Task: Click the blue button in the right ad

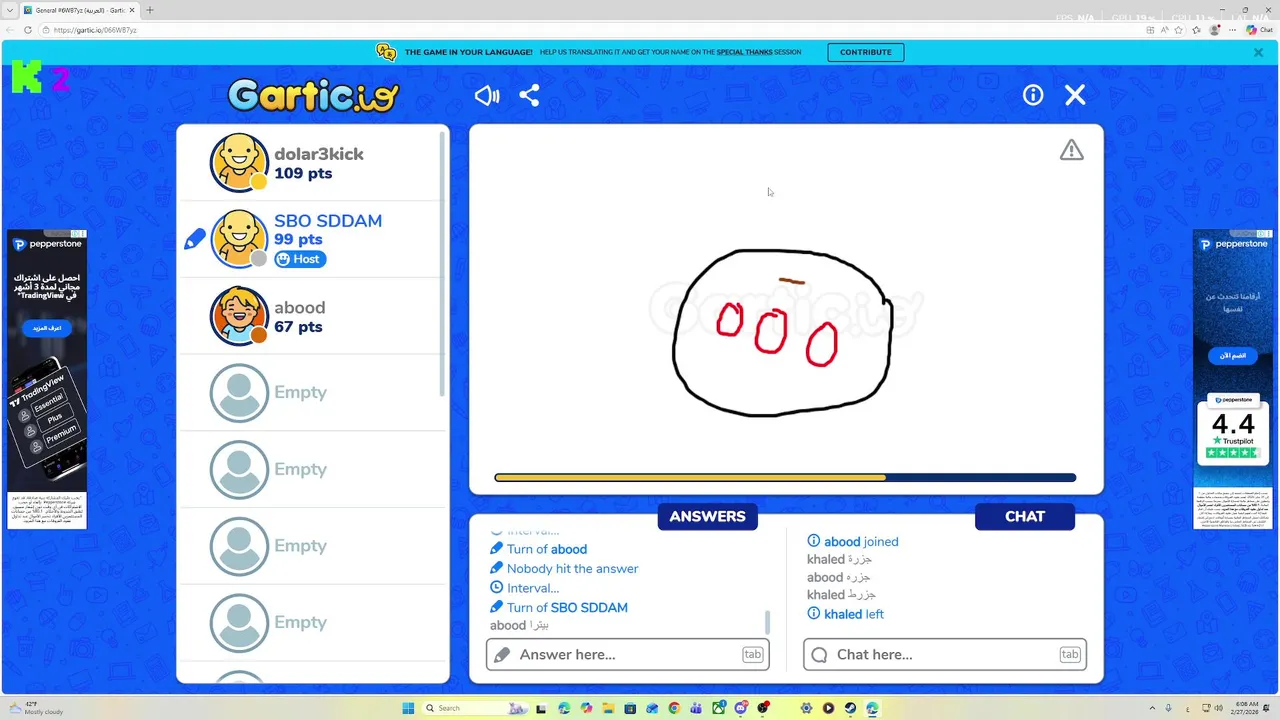Action: tap(1232, 356)
